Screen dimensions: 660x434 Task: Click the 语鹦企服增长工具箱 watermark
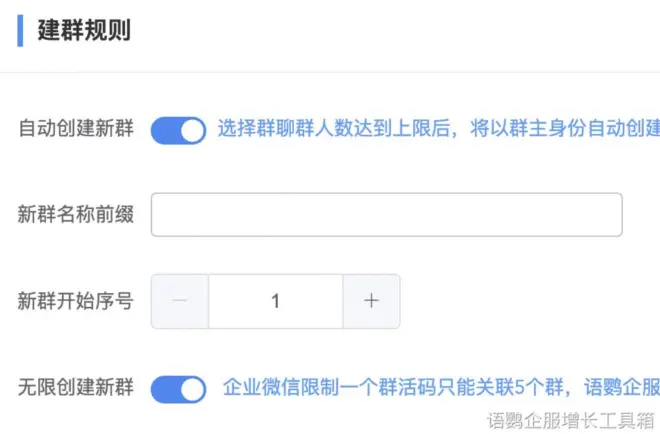point(570,419)
